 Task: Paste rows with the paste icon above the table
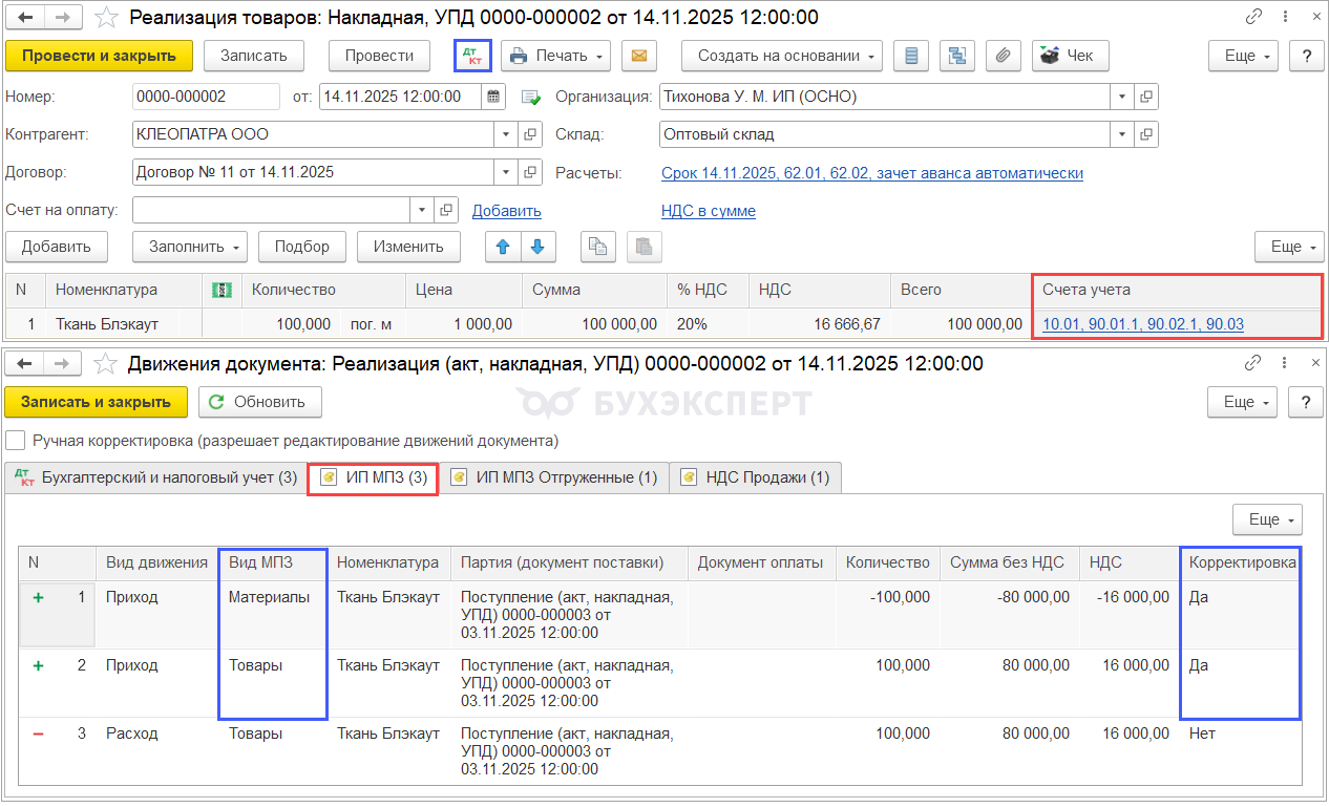click(x=643, y=246)
